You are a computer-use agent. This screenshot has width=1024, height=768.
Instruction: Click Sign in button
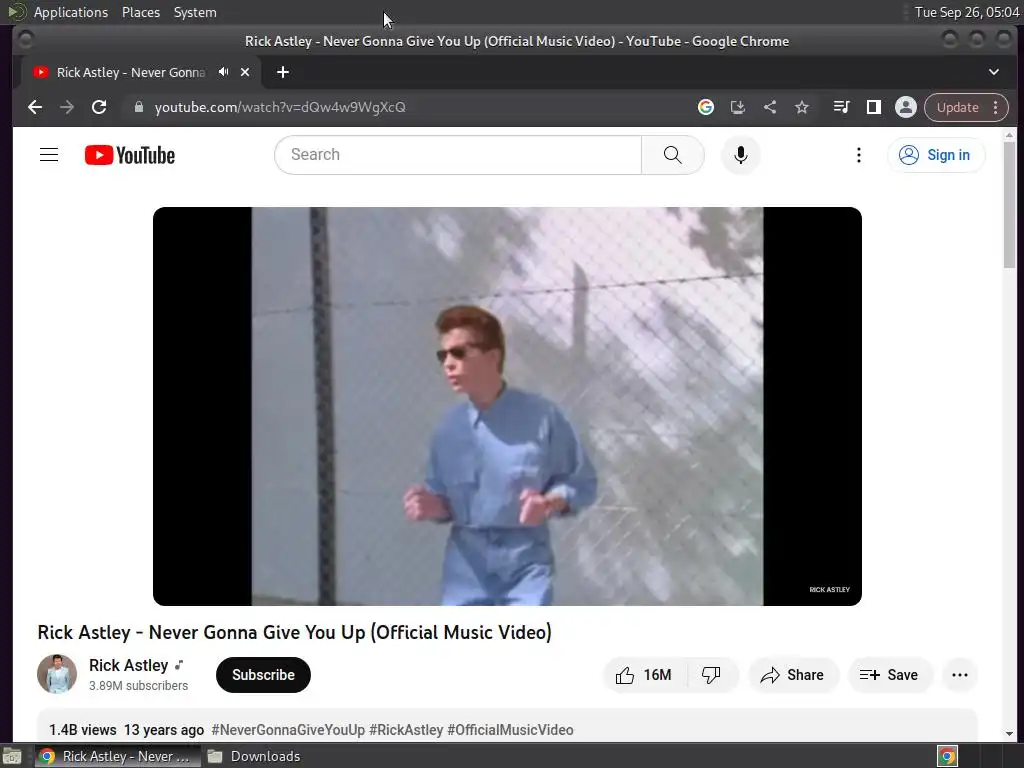tap(936, 155)
